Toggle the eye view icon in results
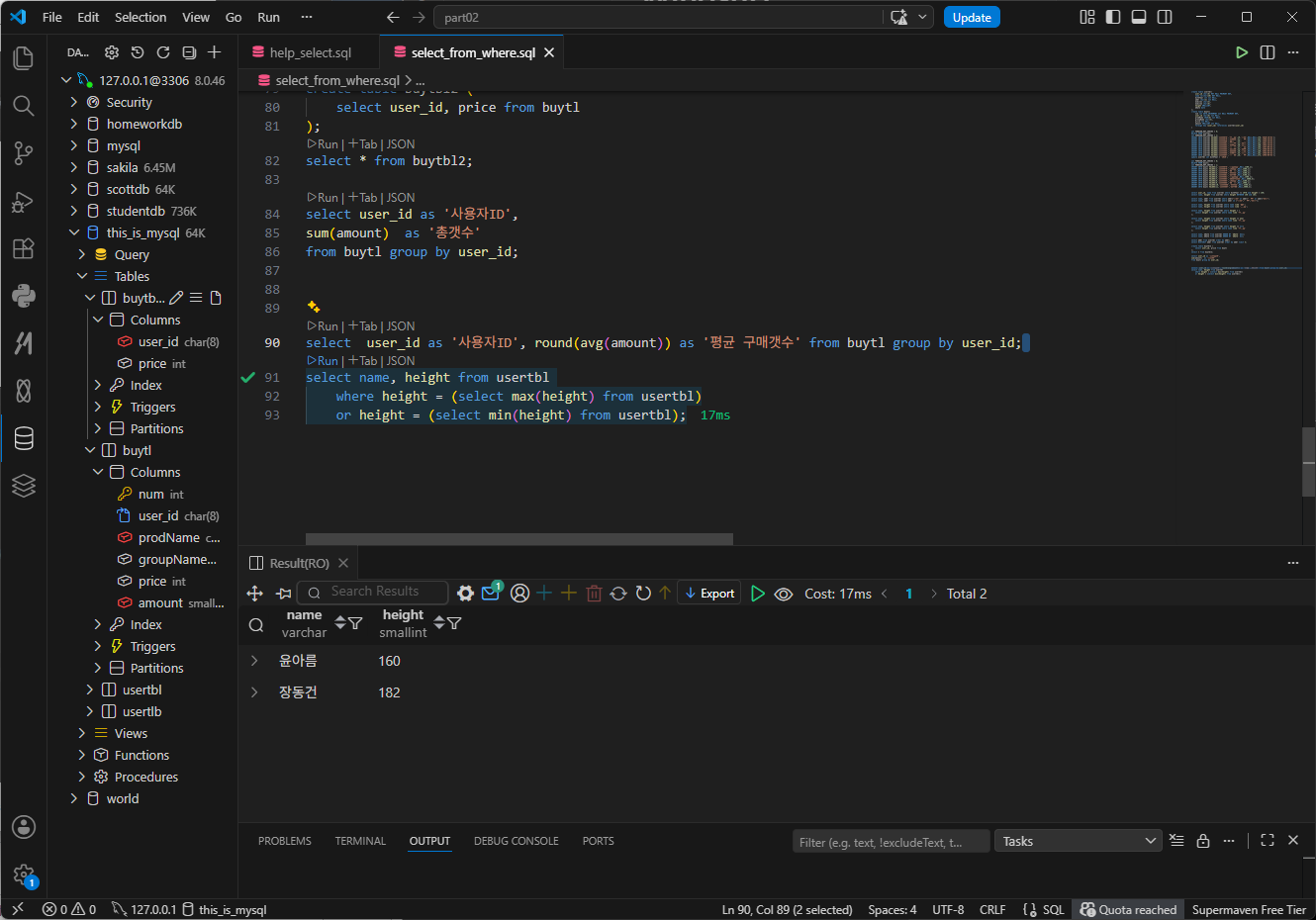The image size is (1316, 920). (784, 594)
